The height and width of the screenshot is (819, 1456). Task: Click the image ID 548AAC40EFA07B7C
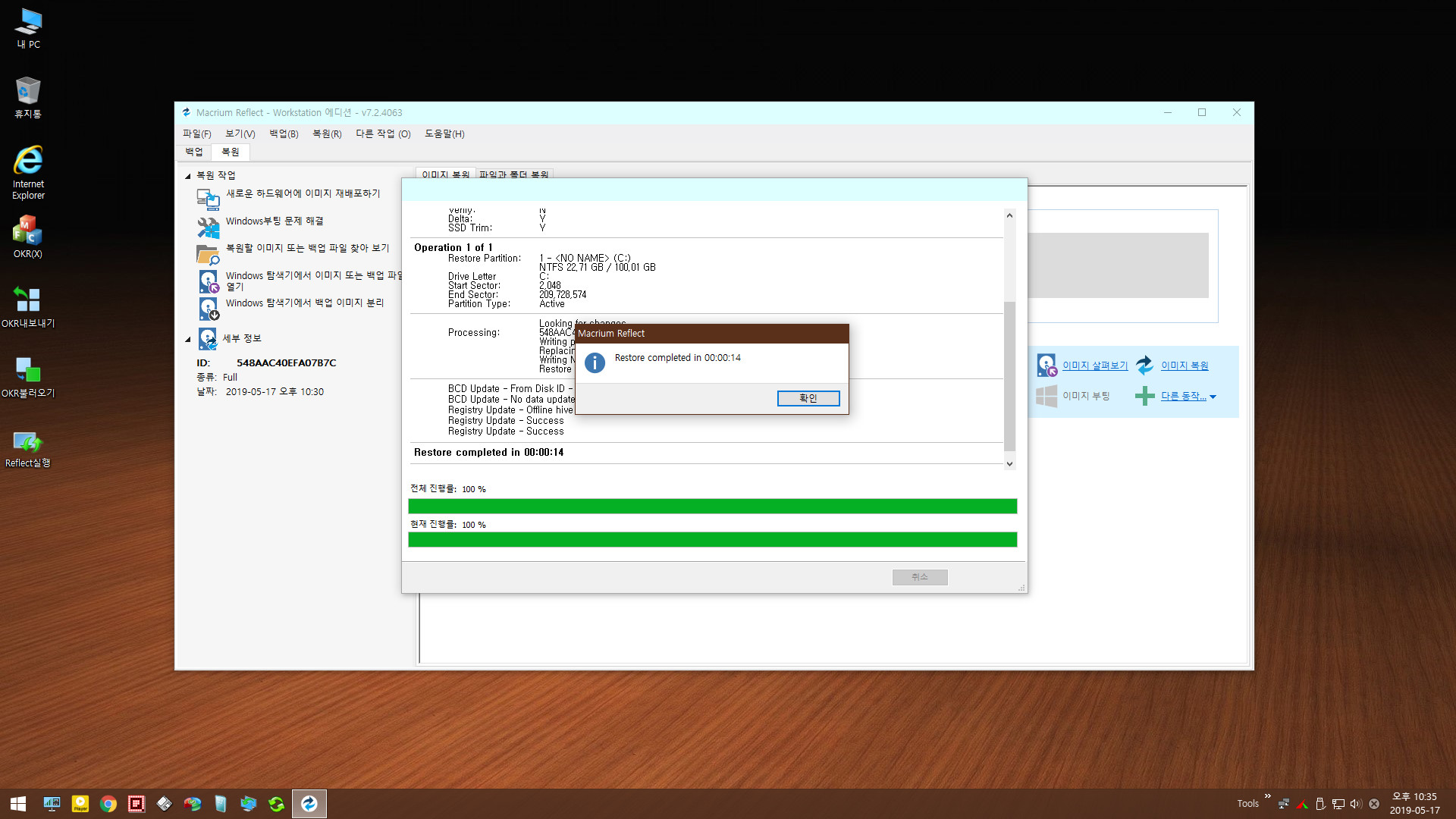click(x=286, y=362)
